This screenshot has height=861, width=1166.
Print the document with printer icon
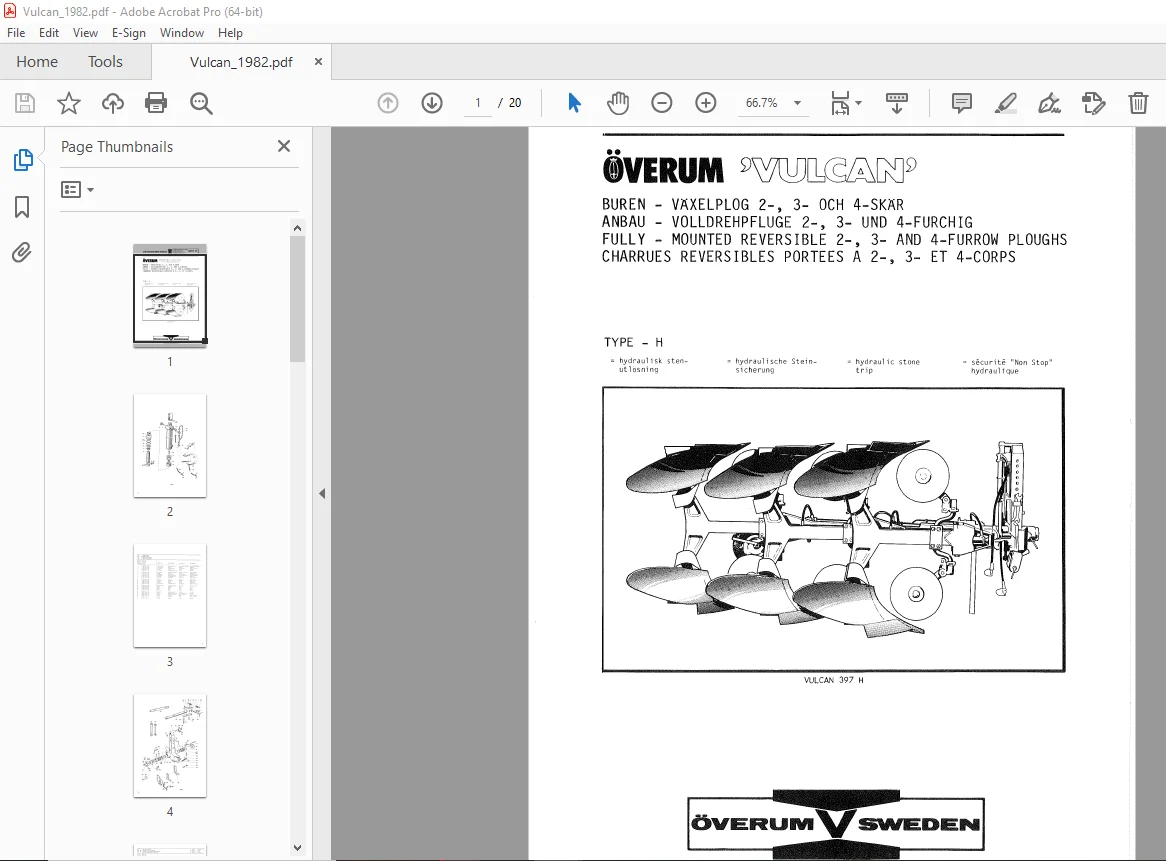point(156,103)
